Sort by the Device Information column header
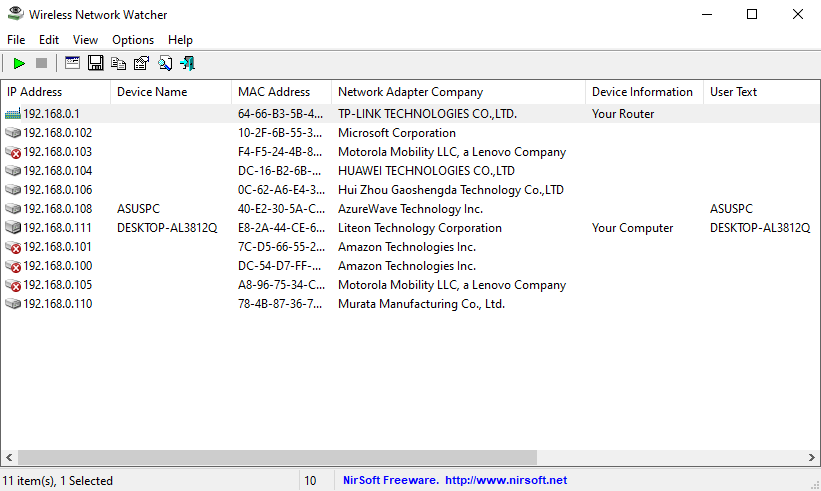The image size is (821, 491). (644, 92)
